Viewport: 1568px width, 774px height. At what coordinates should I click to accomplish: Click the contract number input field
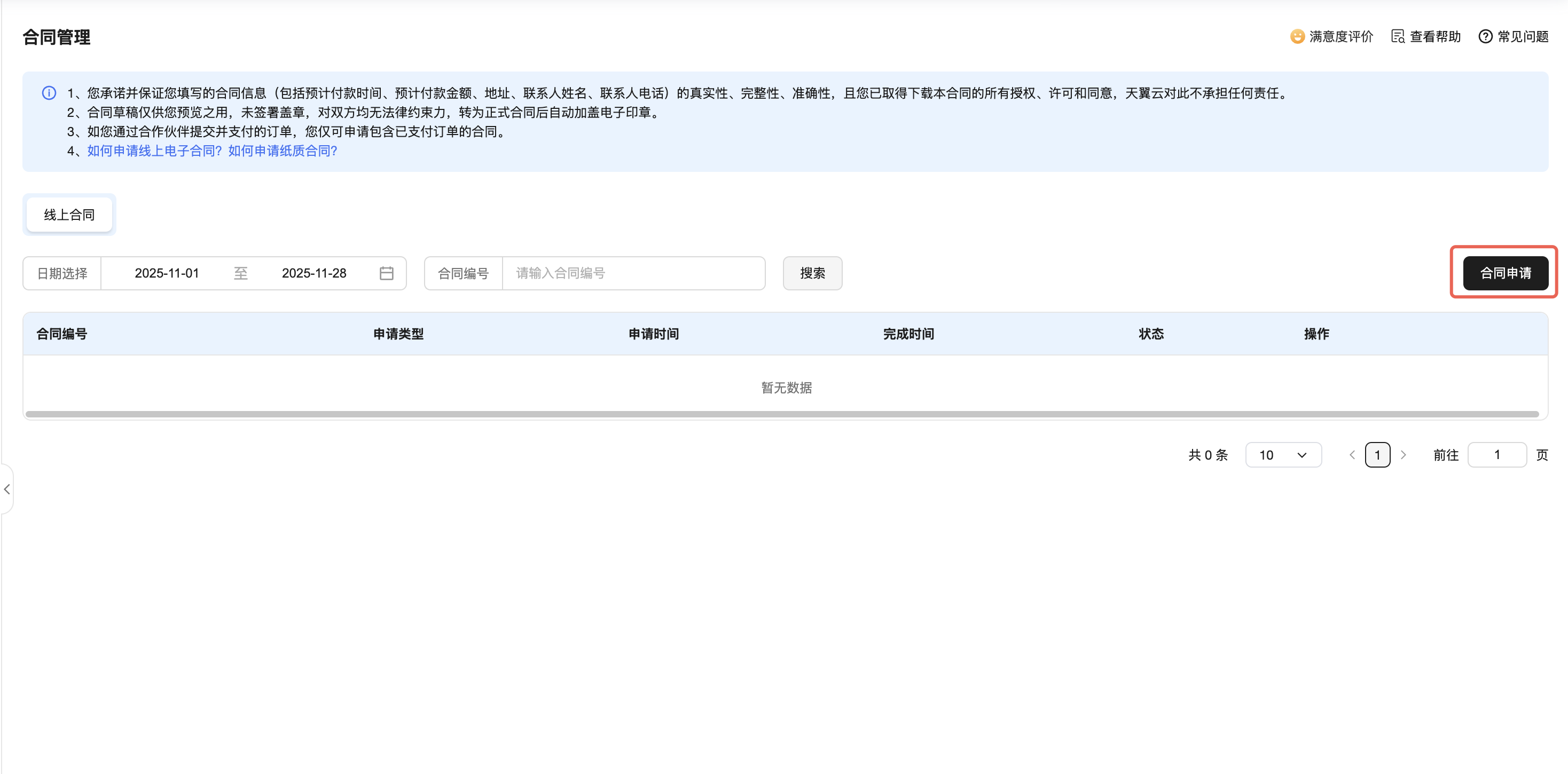point(633,273)
